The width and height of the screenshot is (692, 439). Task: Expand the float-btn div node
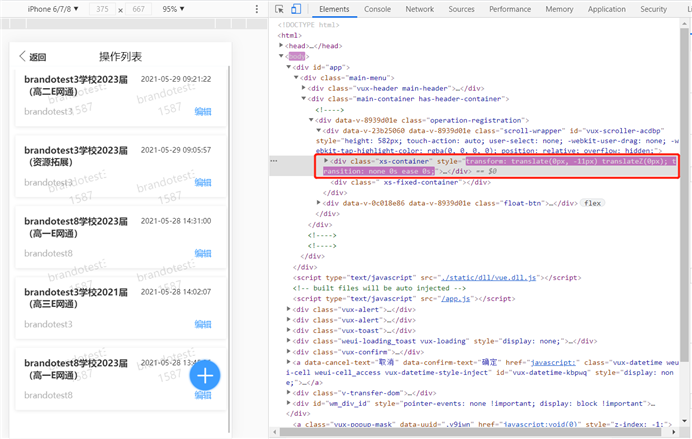[x=319, y=203]
